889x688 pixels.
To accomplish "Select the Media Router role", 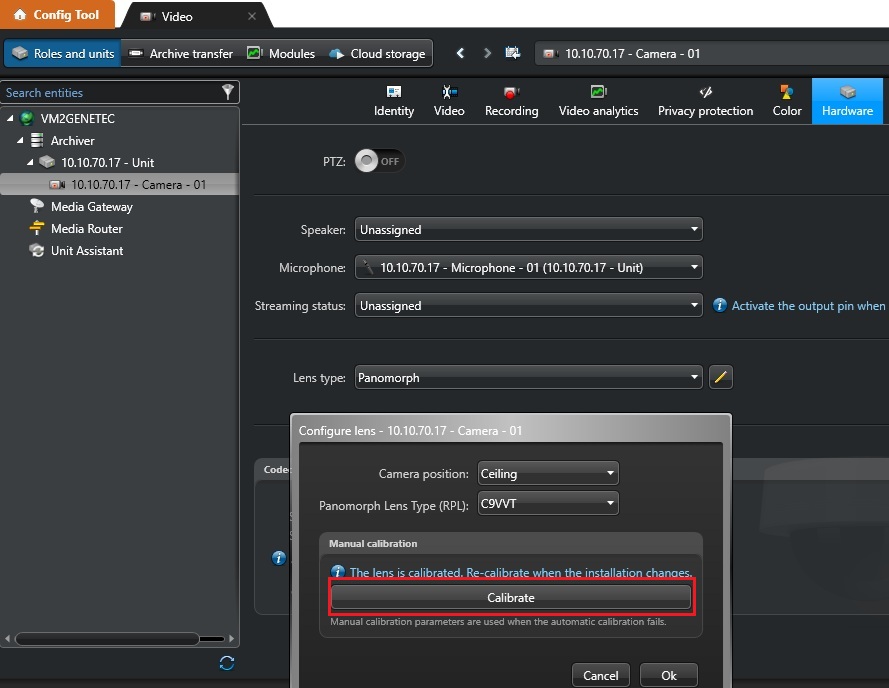I will [87, 229].
